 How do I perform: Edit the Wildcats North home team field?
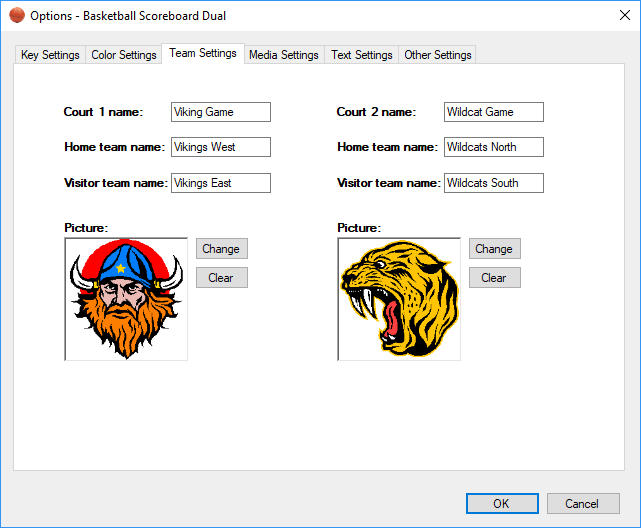pos(493,147)
